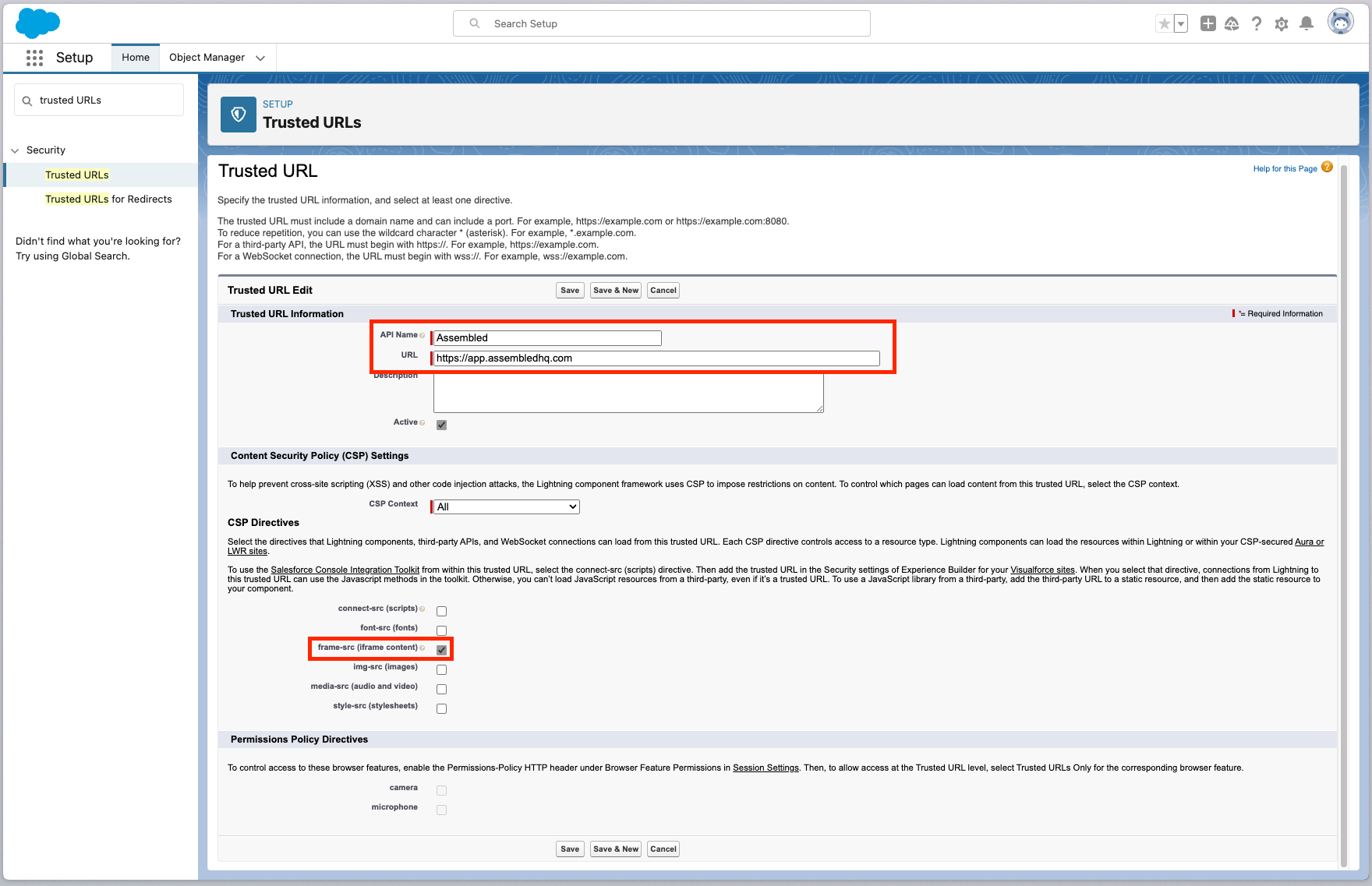1372x886 pixels.
Task: Check the microphone permission checkbox
Action: coord(441,810)
